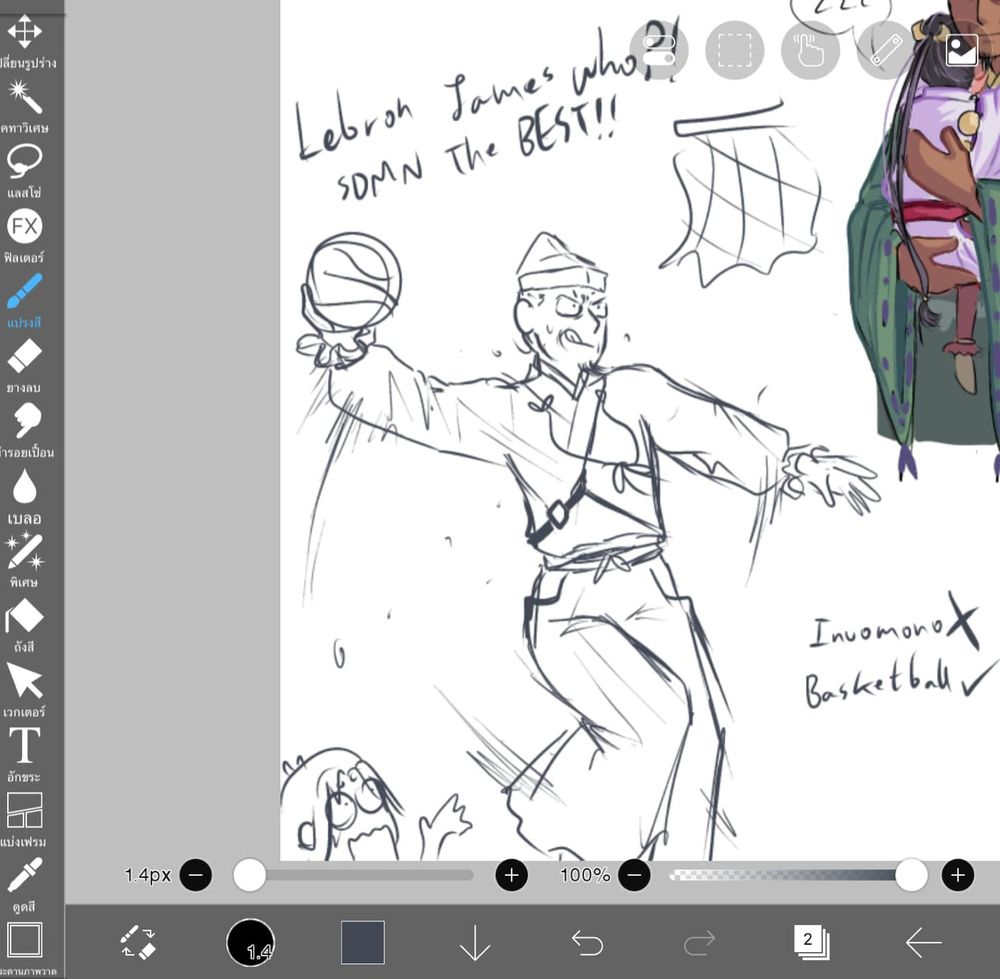1000x979 pixels.
Task: Click the opacity slider handle
Action: pos(911,875)
